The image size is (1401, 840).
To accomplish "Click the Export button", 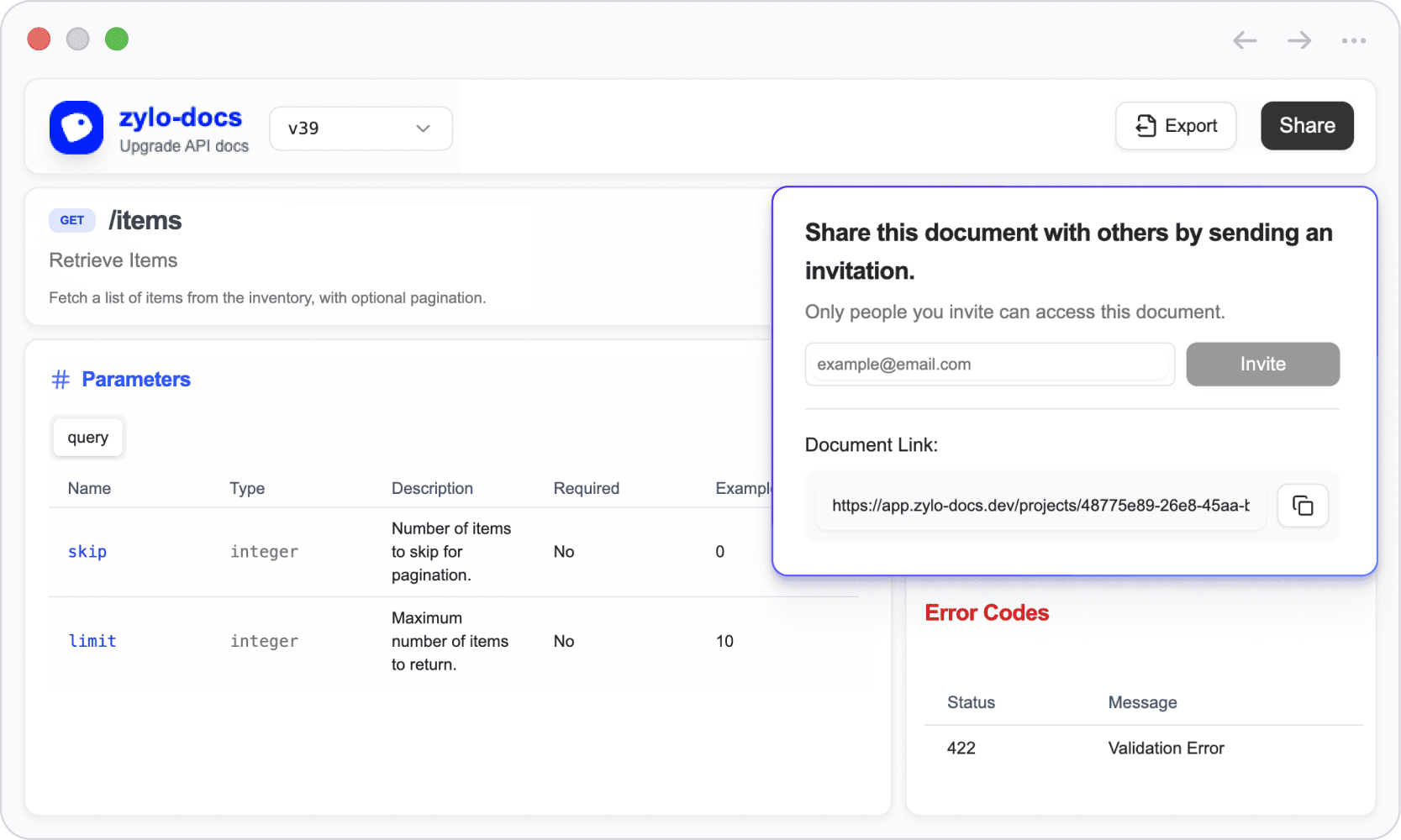I will coord(1175,126).
